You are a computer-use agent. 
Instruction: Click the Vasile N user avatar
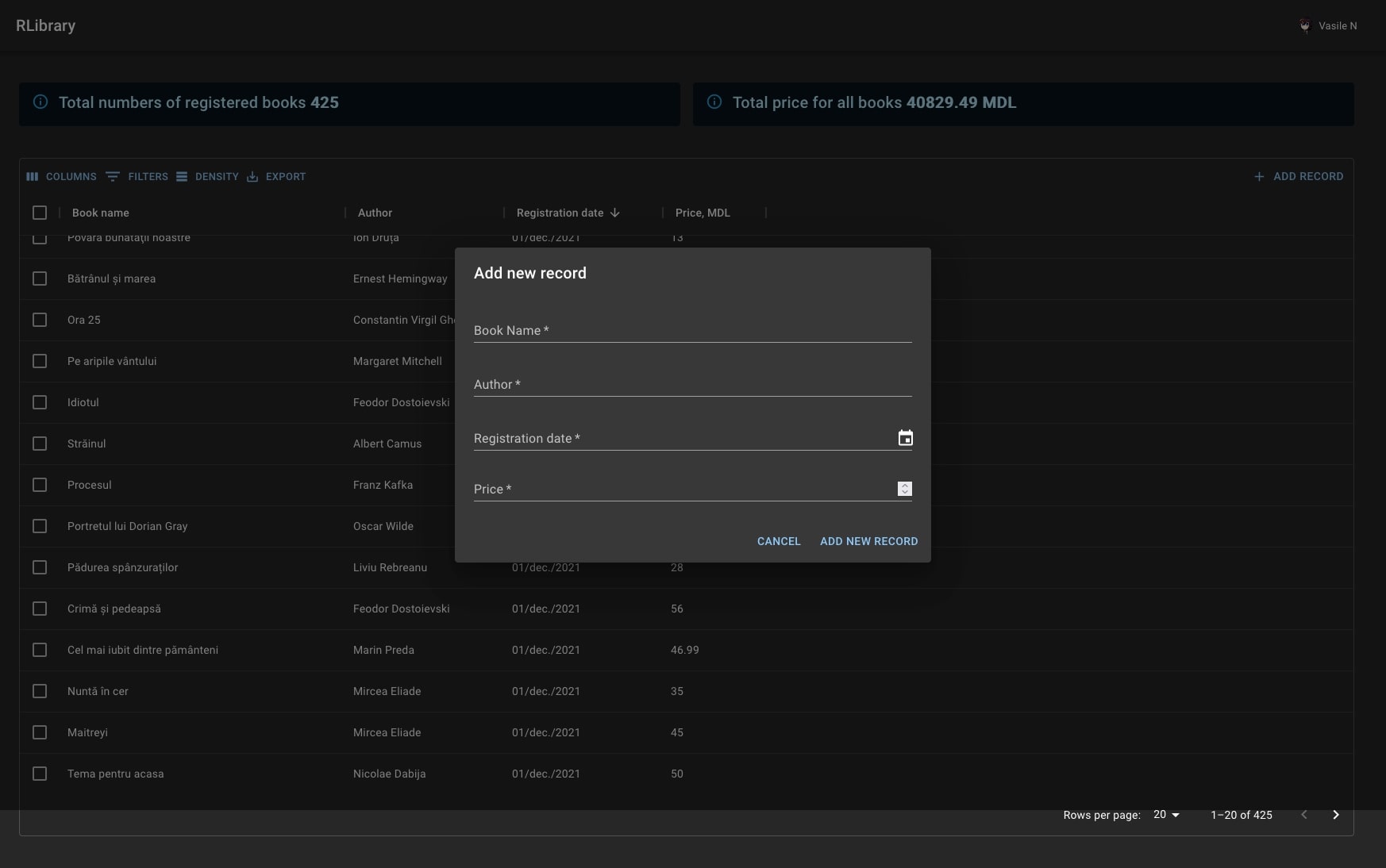tap(1305, 26)
